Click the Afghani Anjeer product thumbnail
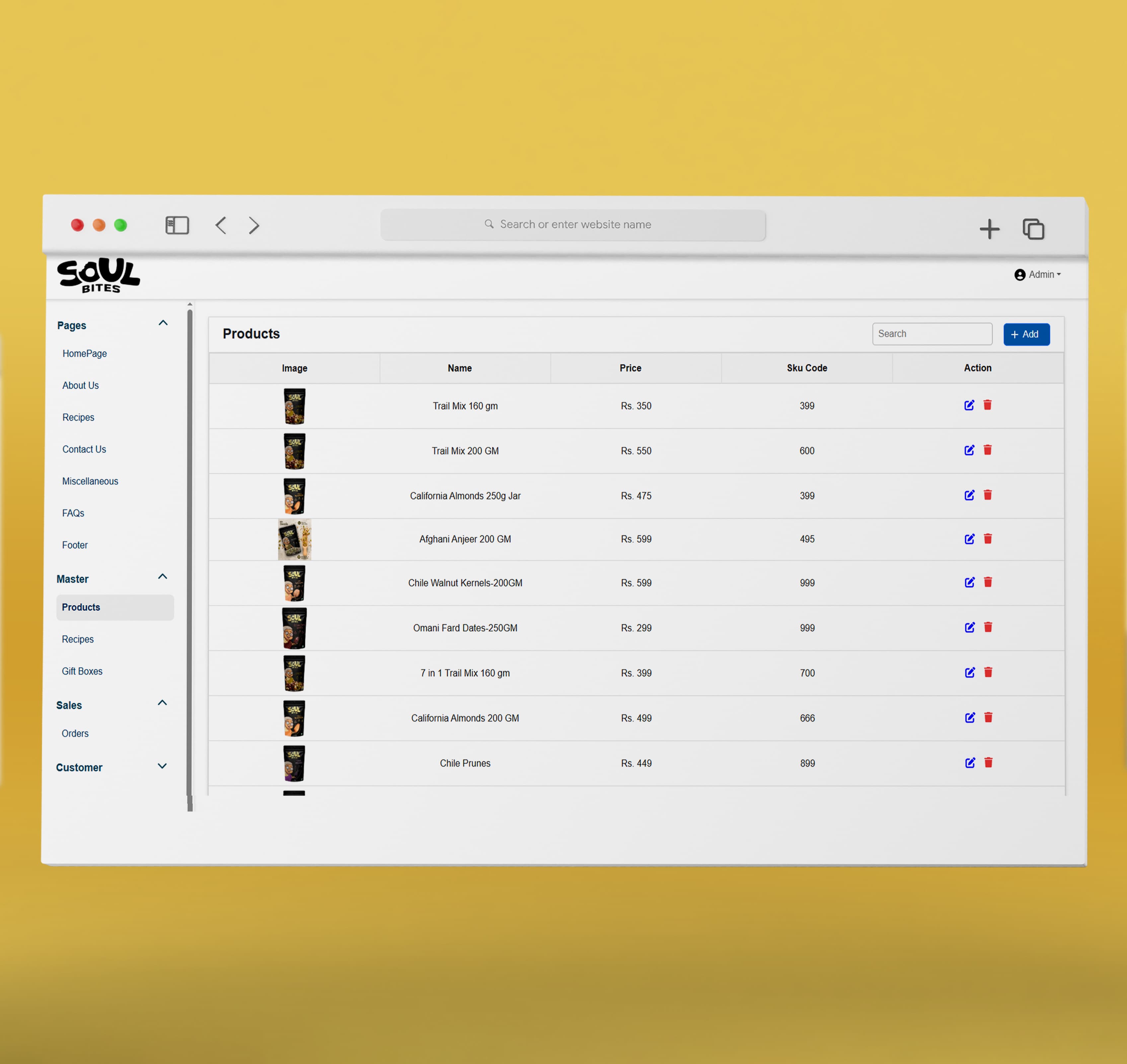1127x1064 pixels. point(294,539)
